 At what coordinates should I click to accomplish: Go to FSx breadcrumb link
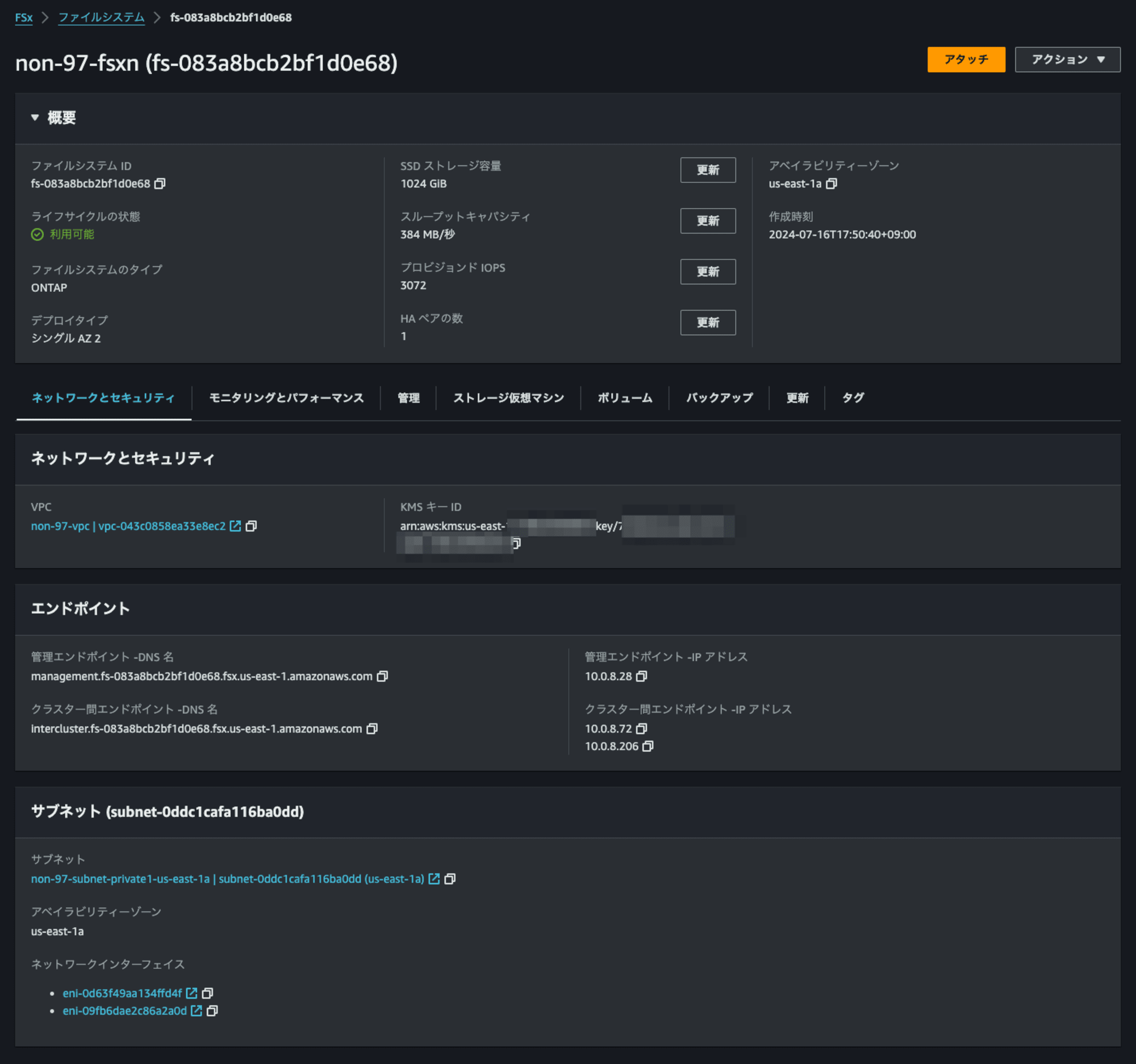point(23,18)
